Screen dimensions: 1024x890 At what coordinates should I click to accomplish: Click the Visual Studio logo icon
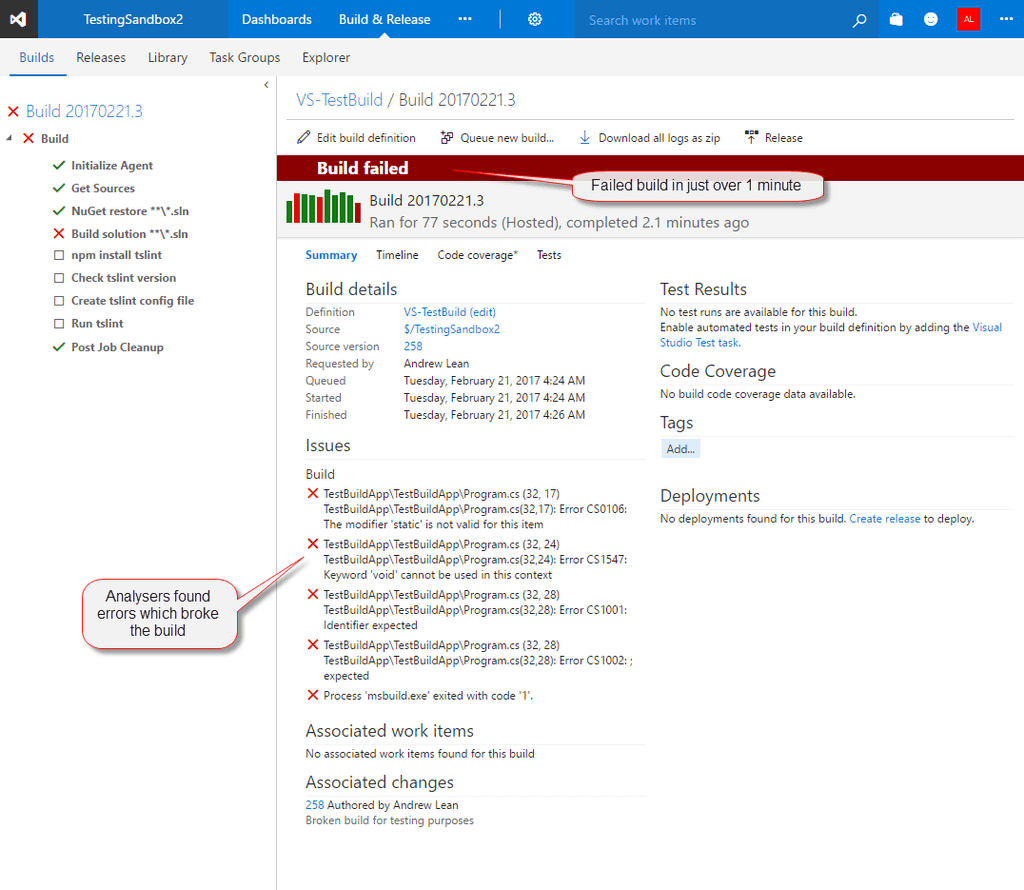[17, 18]
